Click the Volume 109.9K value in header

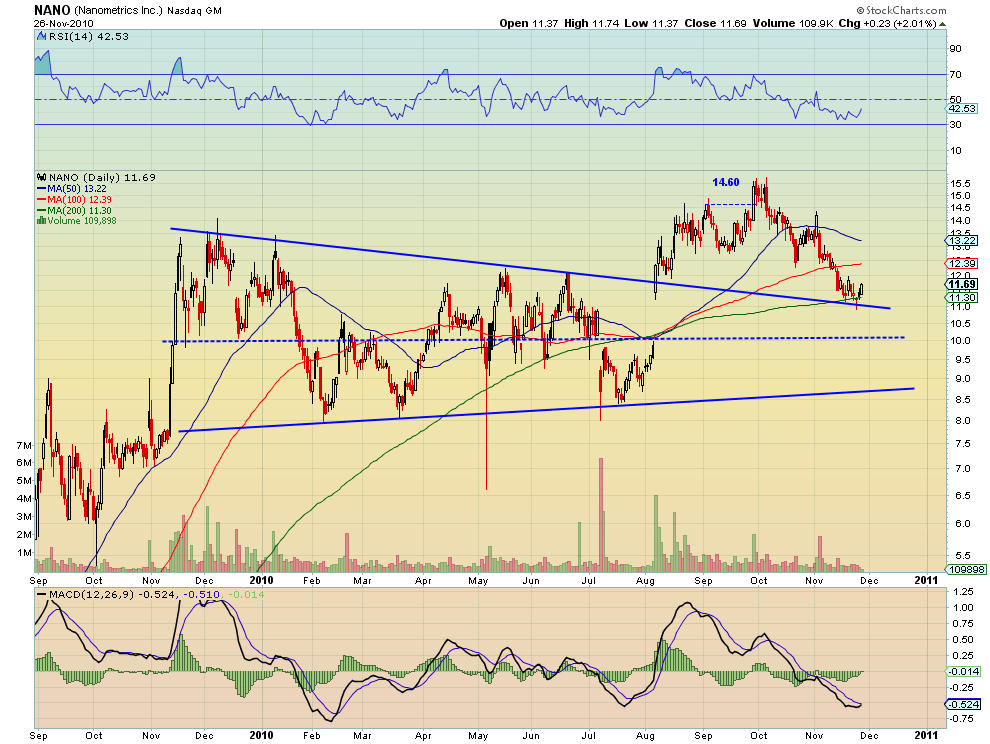[793, 23]
